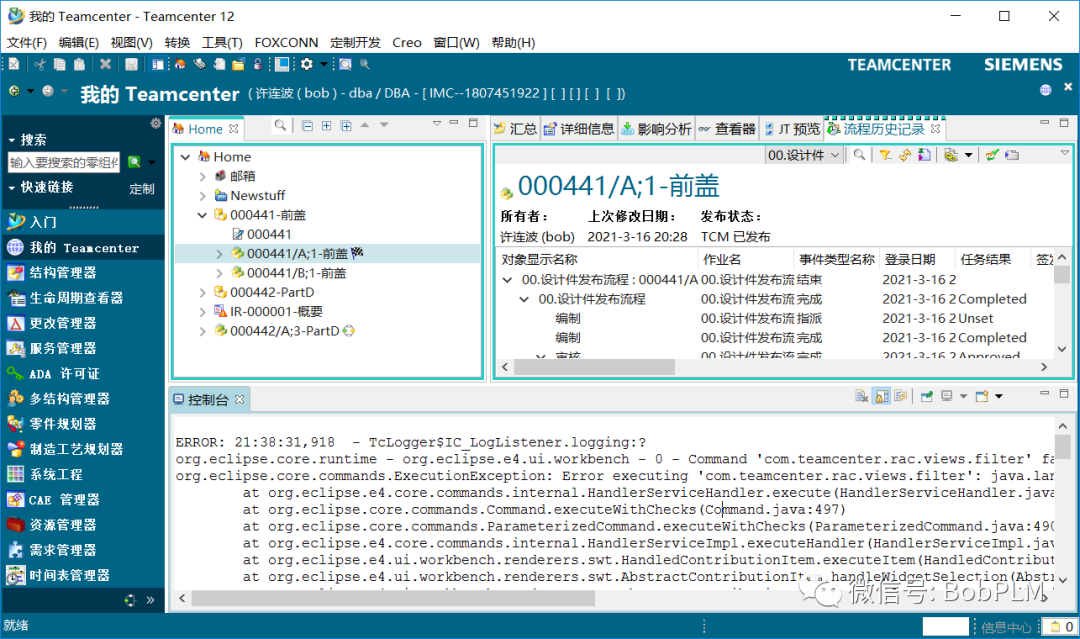Click the 对象显示名称 column header
1080x639 pixels.
coord(539,260)
